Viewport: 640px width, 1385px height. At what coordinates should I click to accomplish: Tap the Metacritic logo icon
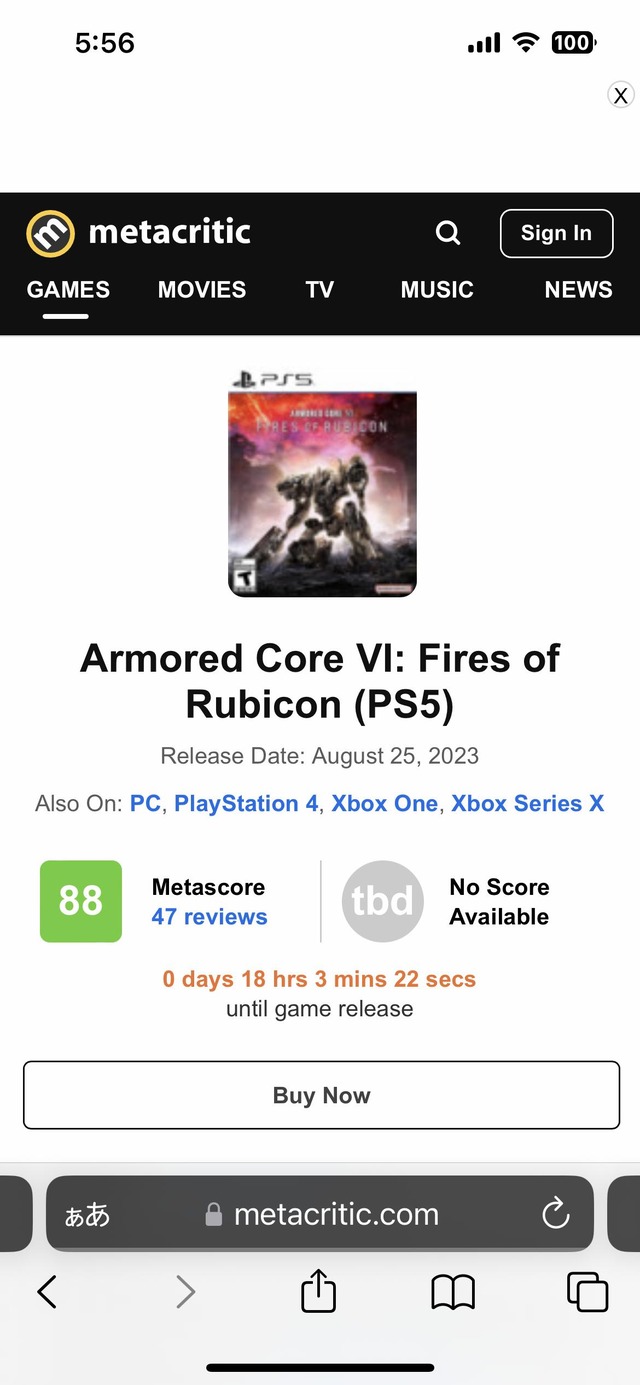50,234
